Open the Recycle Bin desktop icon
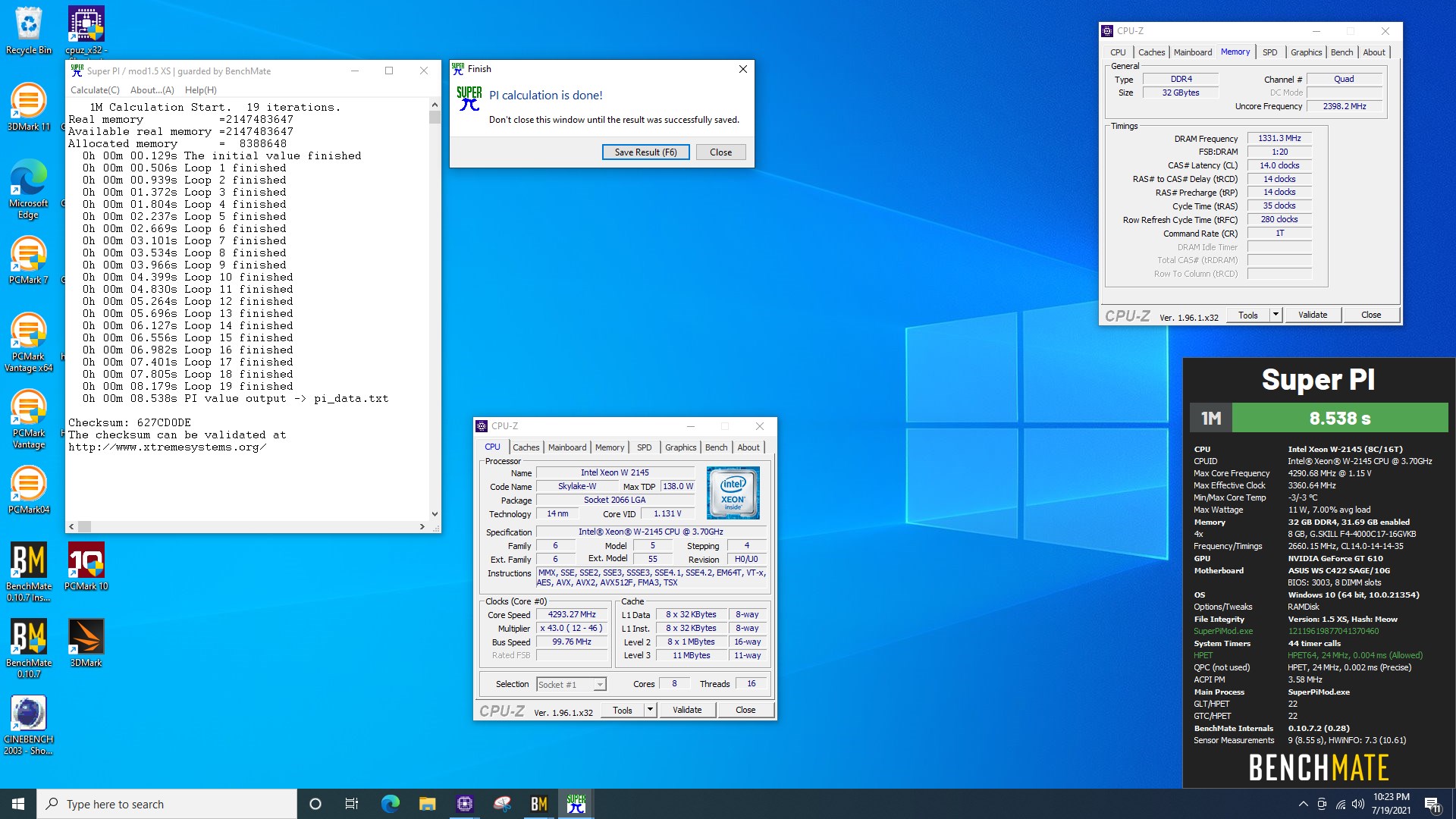The height and width of the screenshot is (819, 1456). point(29,30)
